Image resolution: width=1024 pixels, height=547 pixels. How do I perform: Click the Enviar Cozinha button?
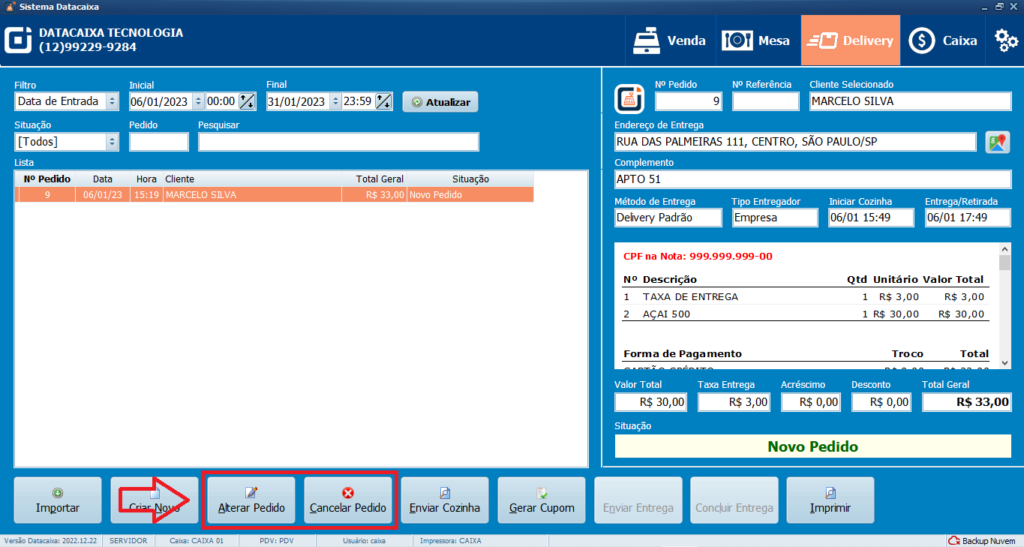tap(445, 500)
